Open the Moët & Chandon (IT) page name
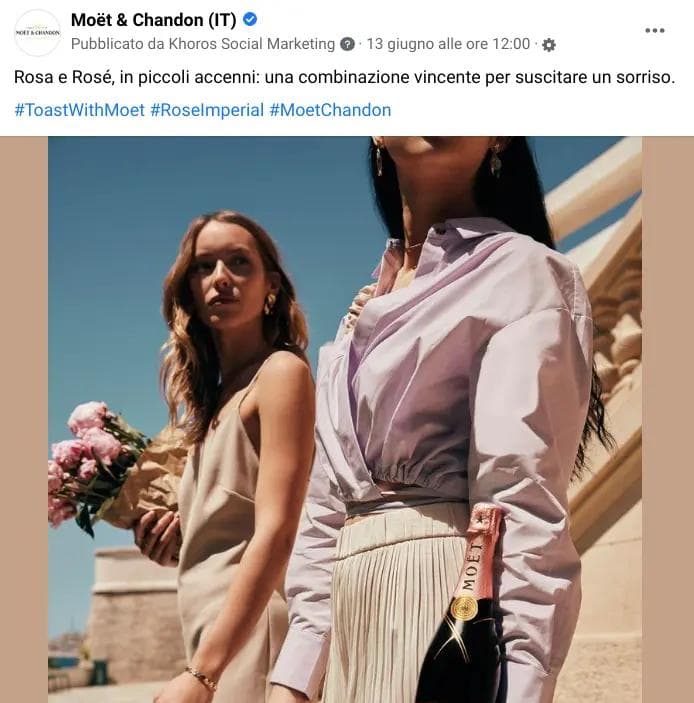This screenshot has height=703, width=694. (153, 20)
